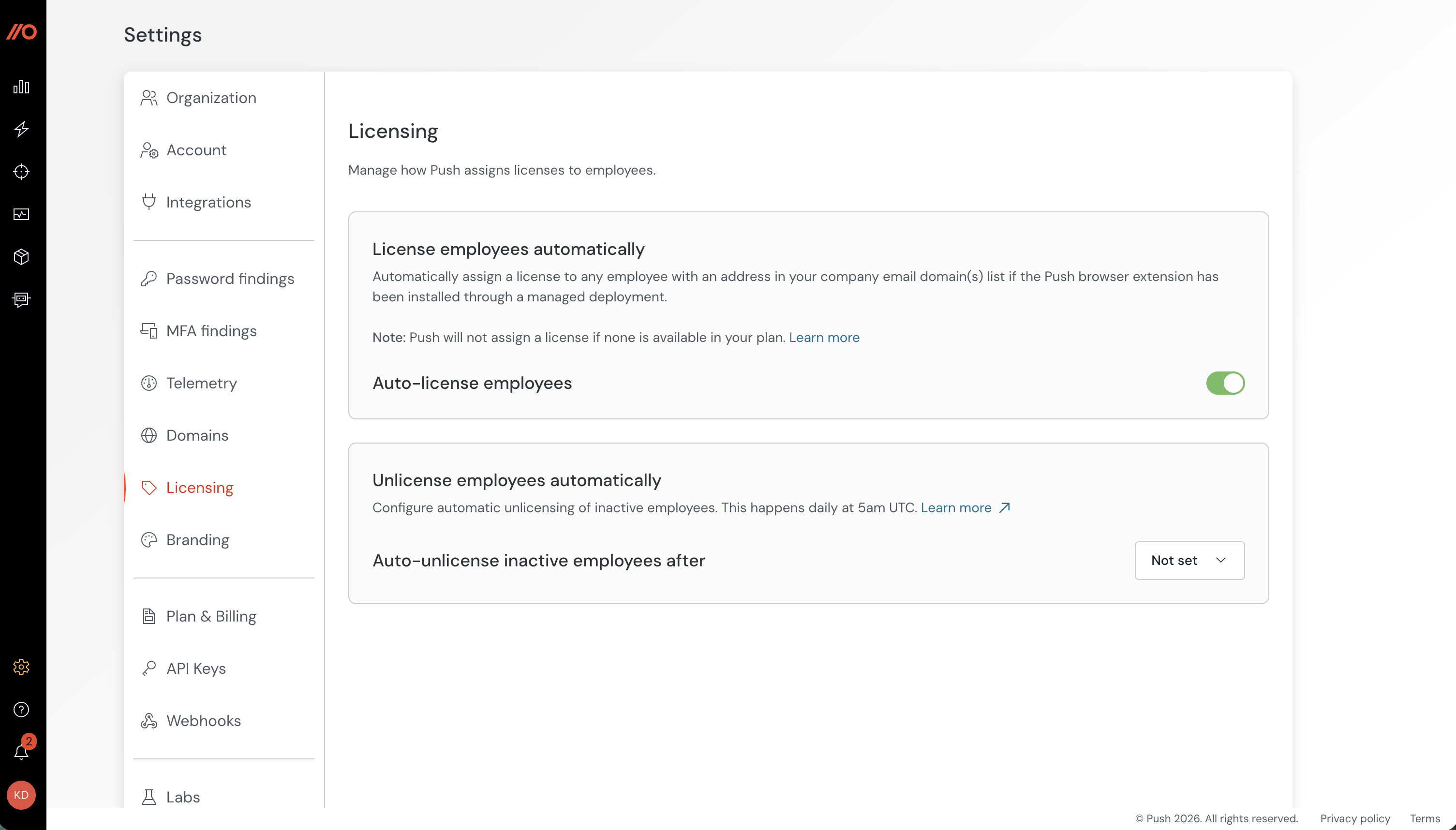Click Learn more about license availability
This screenshot has height=830, width=1456.
coord(823,337)
